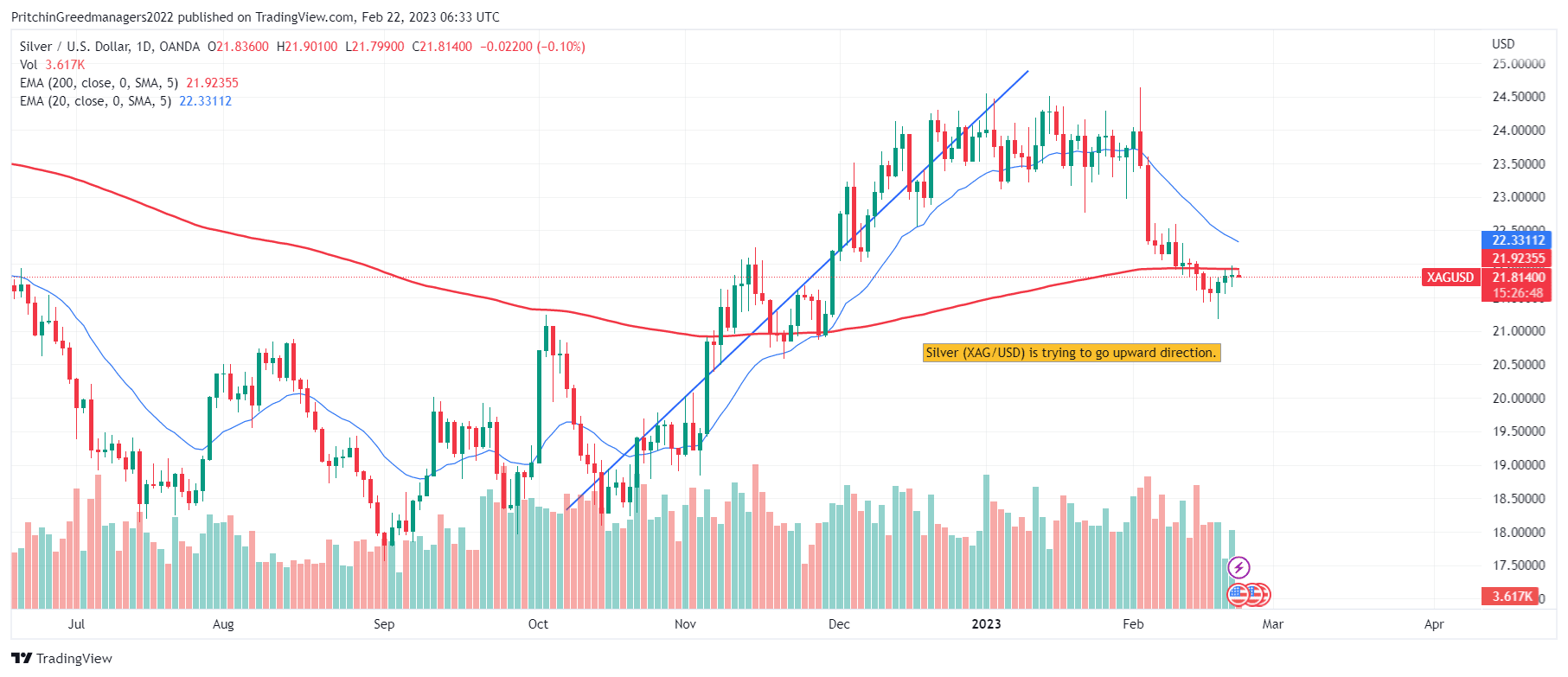1568x677 pixels.
Task: Click the 2023 time axis label
Action: coord(986,624)
